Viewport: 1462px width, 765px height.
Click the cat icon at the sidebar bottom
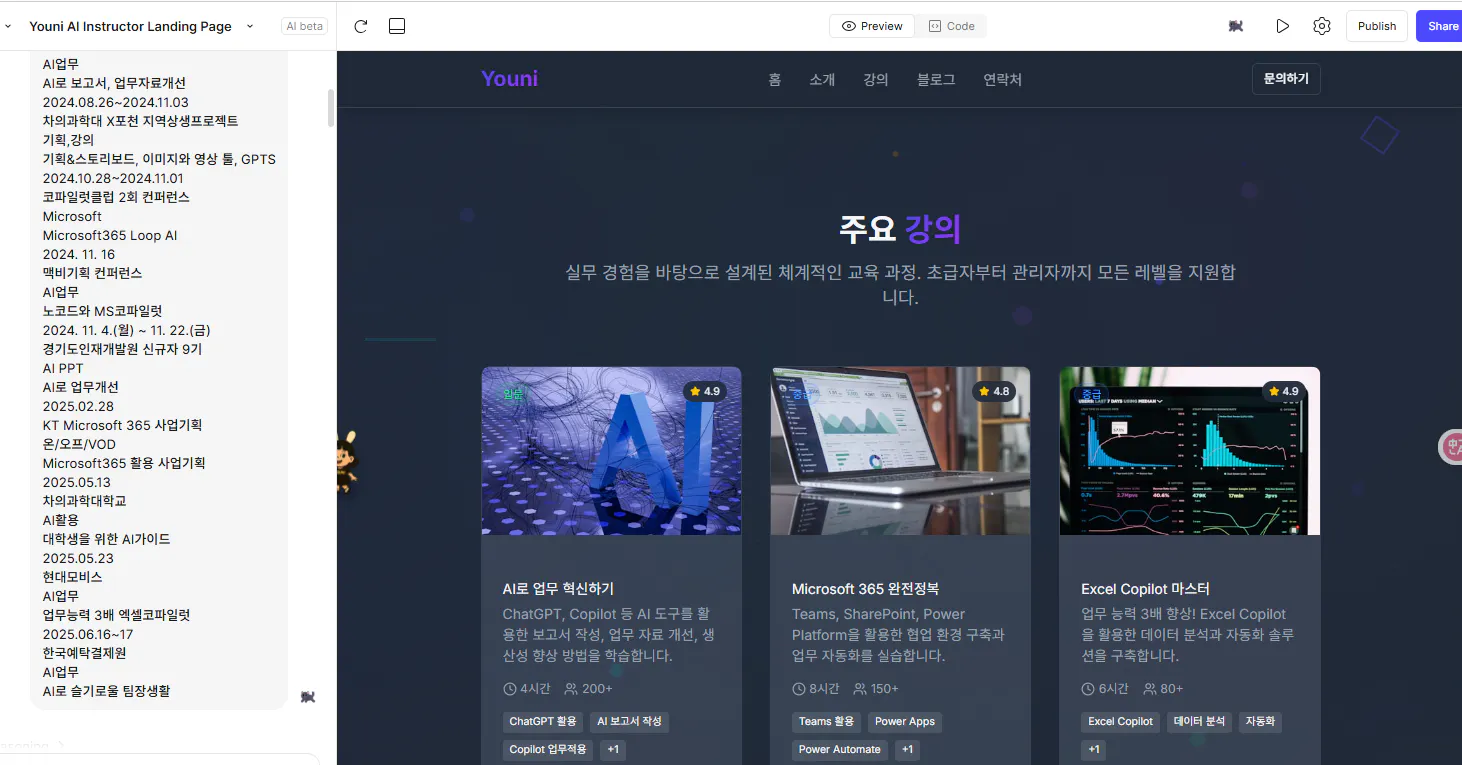pos(308,697)
